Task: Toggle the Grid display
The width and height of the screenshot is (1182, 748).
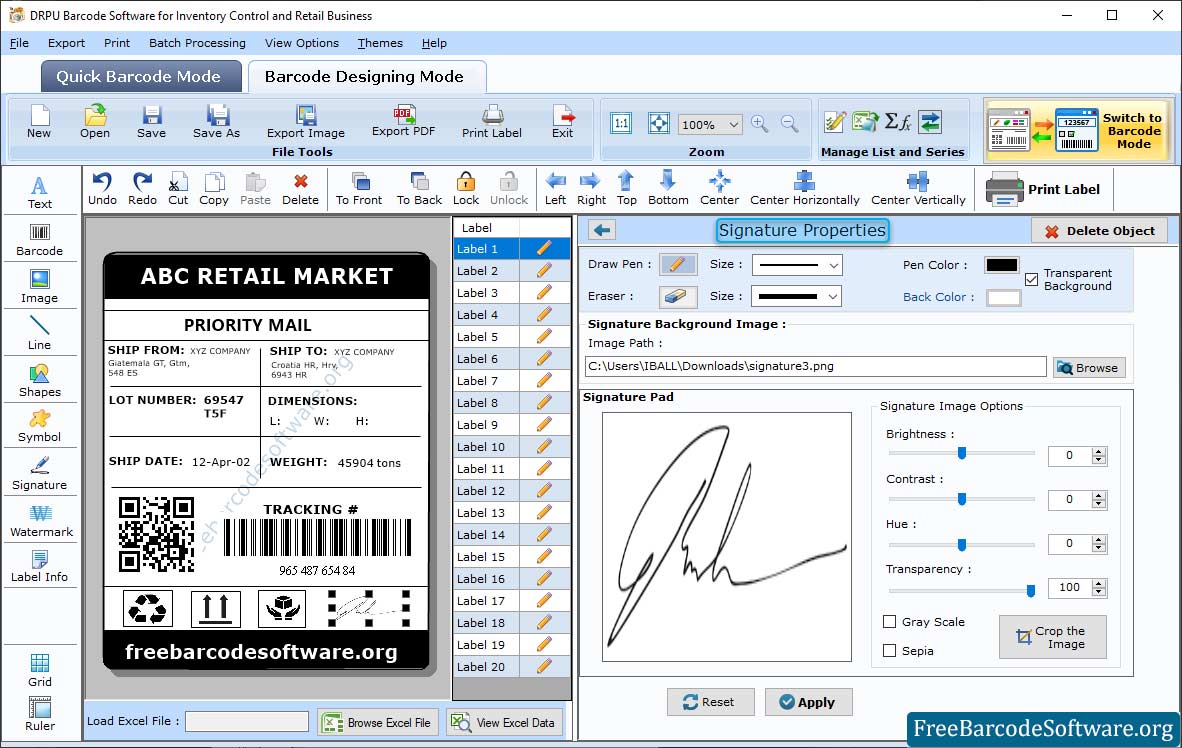Action: coord(40,670)
